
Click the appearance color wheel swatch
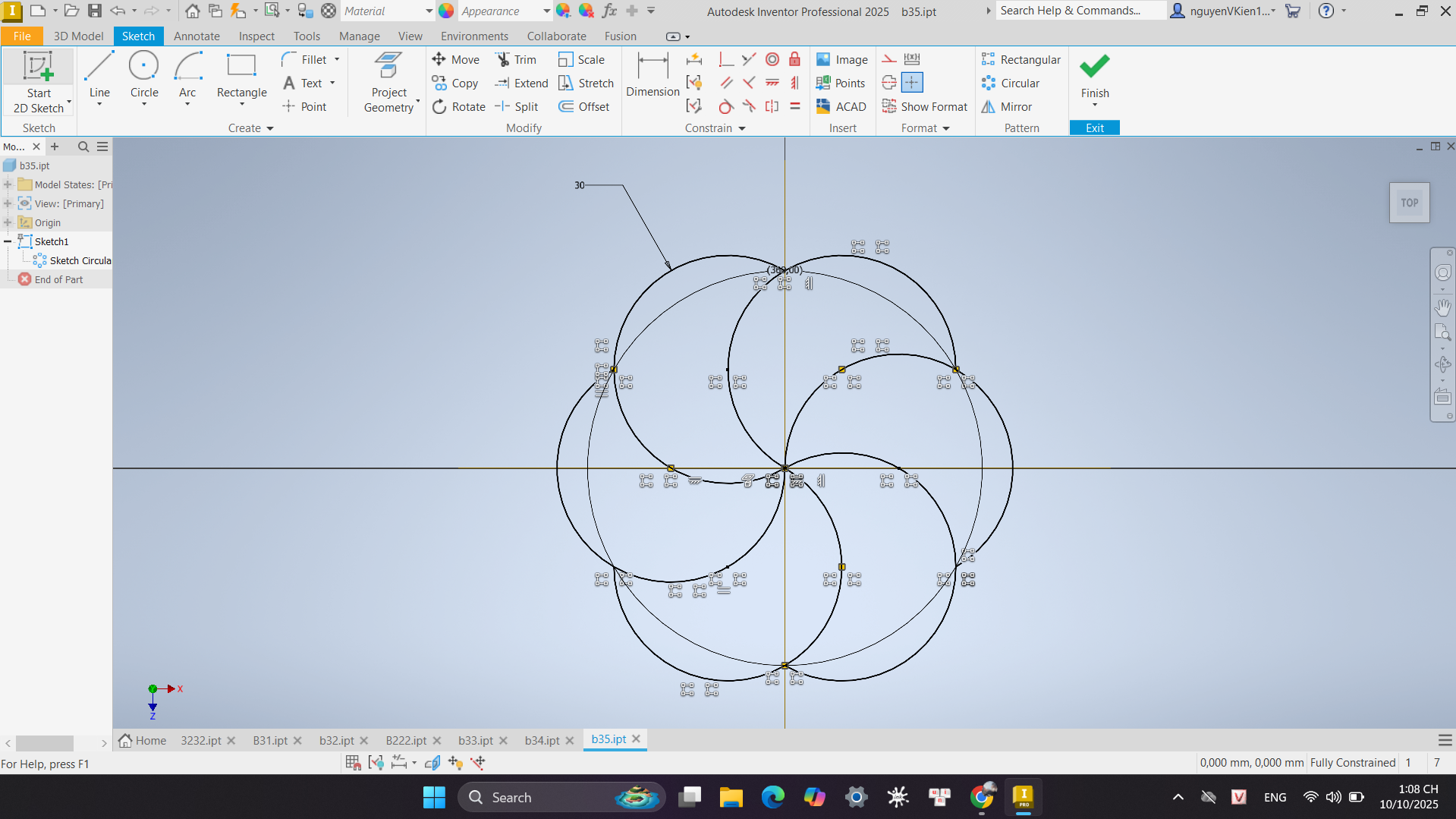[446, 11]
